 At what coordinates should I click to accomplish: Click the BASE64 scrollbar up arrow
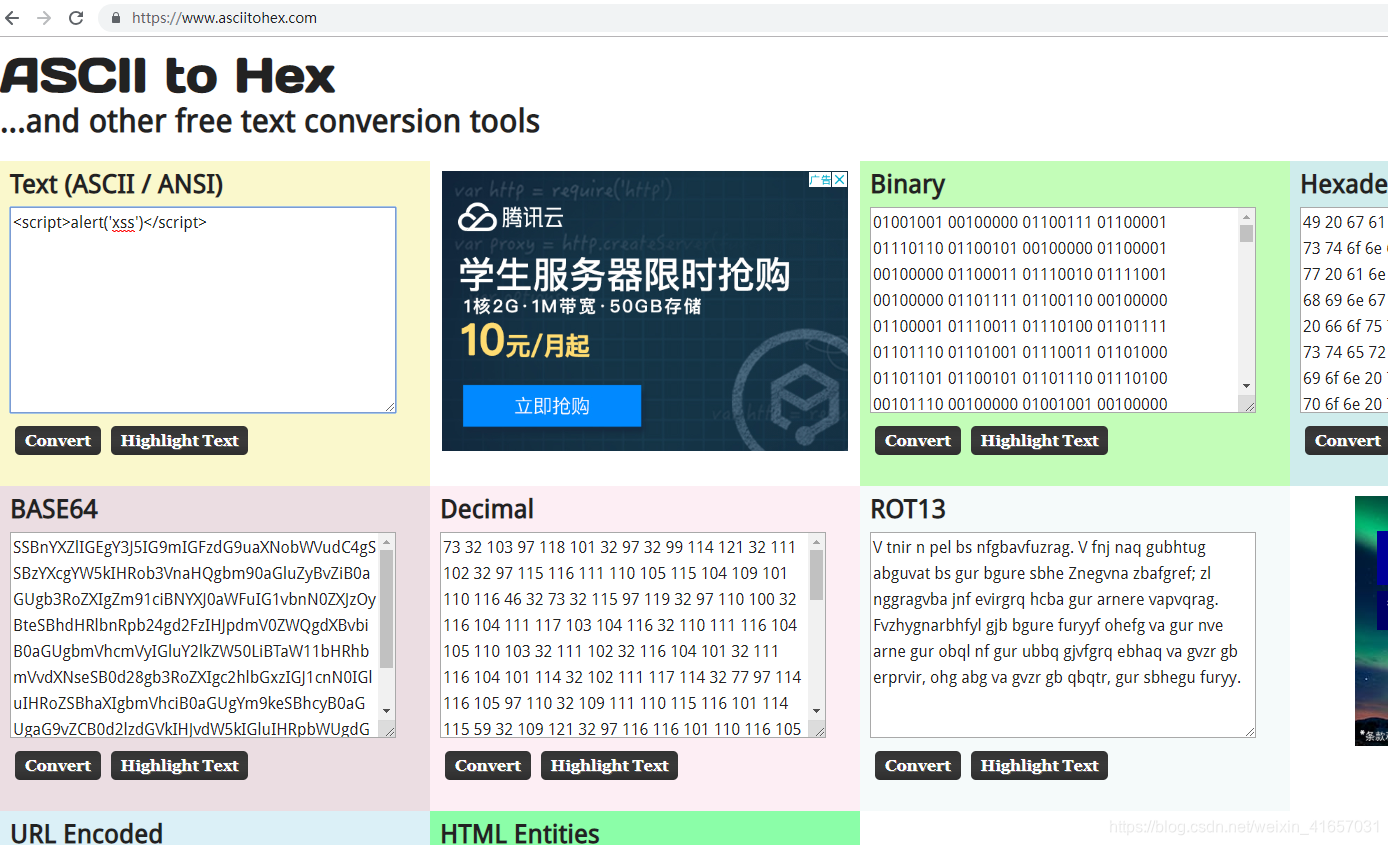click(x=386, y=542)
